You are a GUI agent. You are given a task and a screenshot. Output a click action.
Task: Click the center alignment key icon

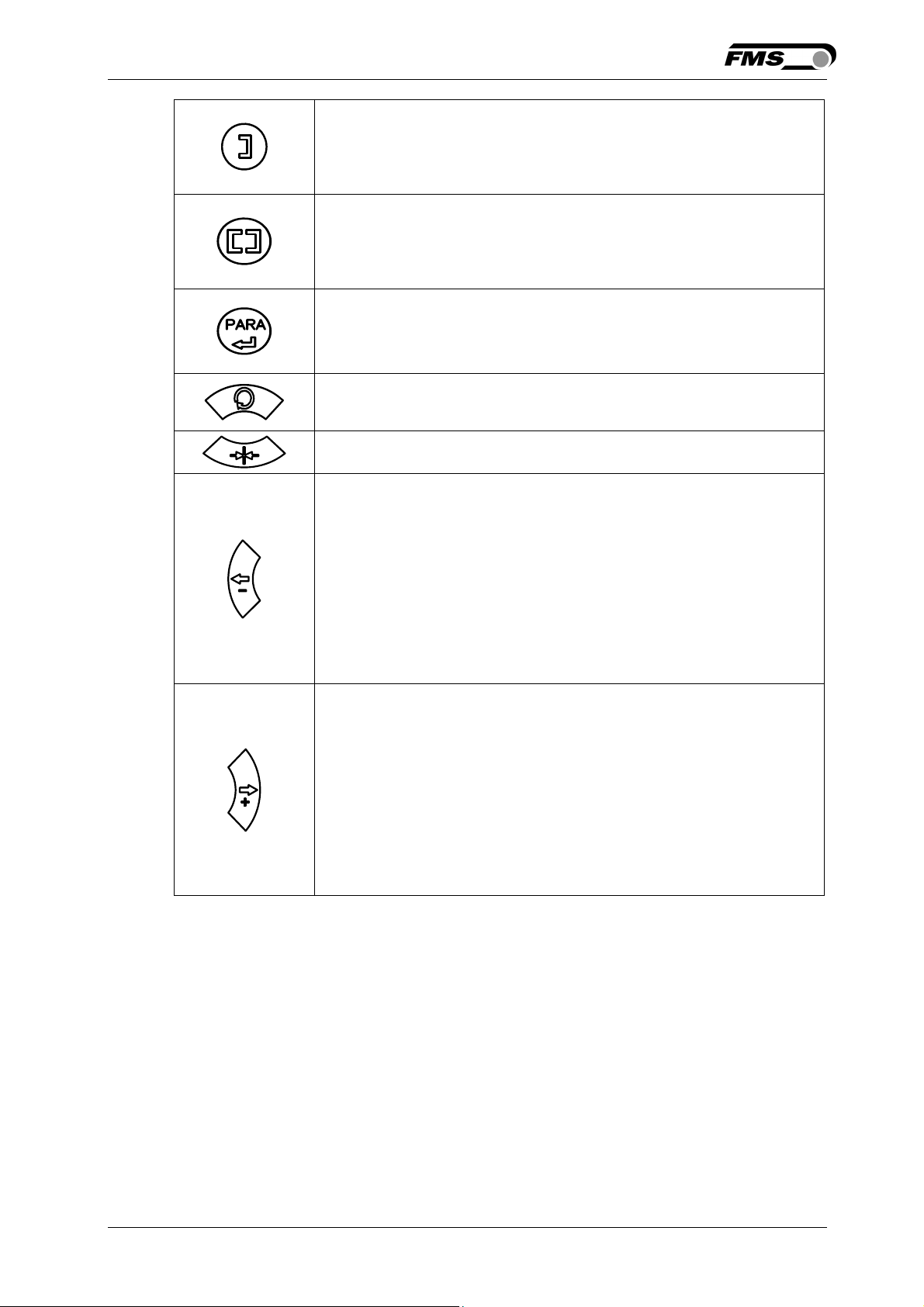(x=244, y=453)
